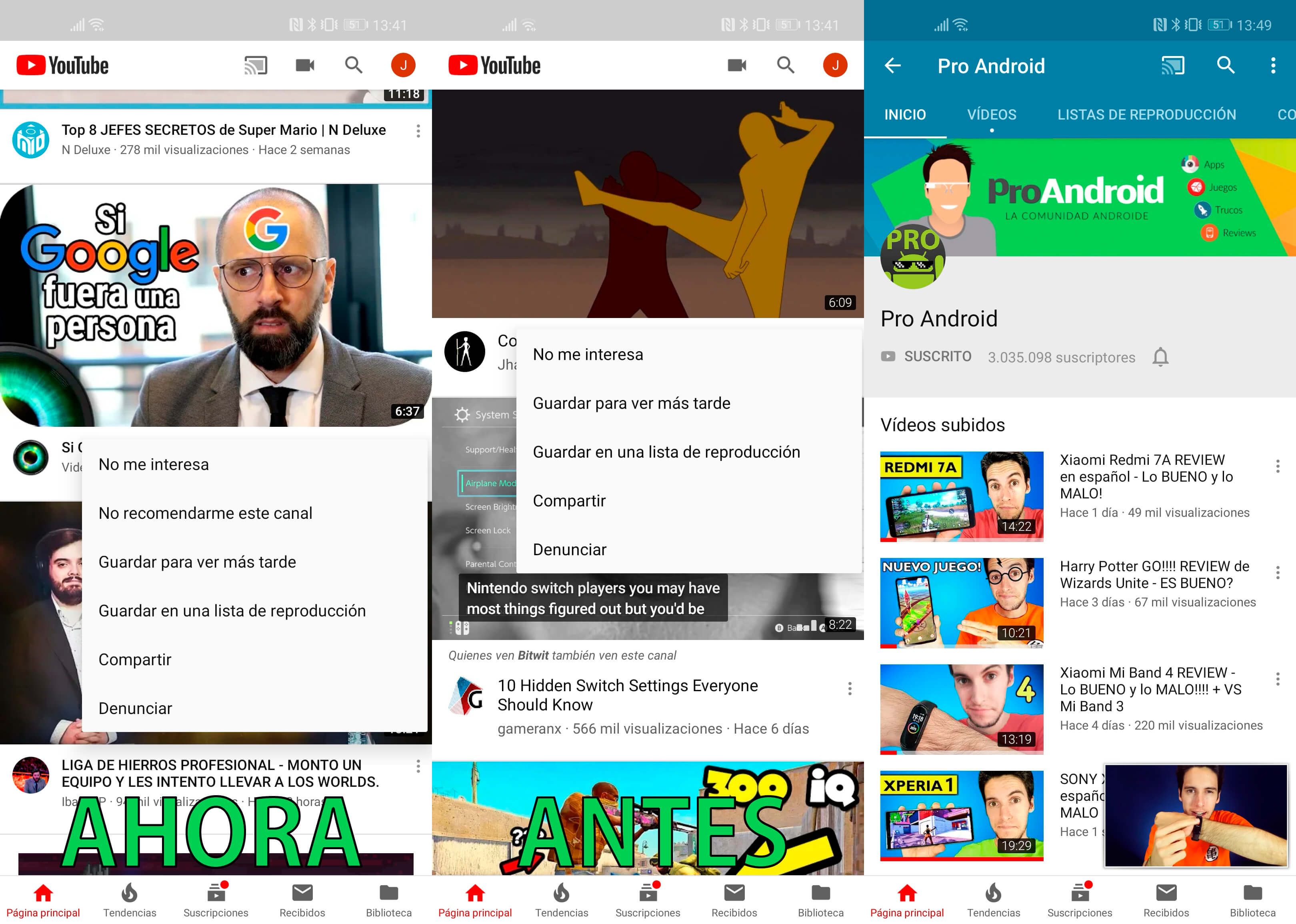Image resolution: width=1296 pixels, height=924 pixels.
Task: Open overflow menu on Top 8 JEFES SECRETOS video
Action: coord(418,132)
